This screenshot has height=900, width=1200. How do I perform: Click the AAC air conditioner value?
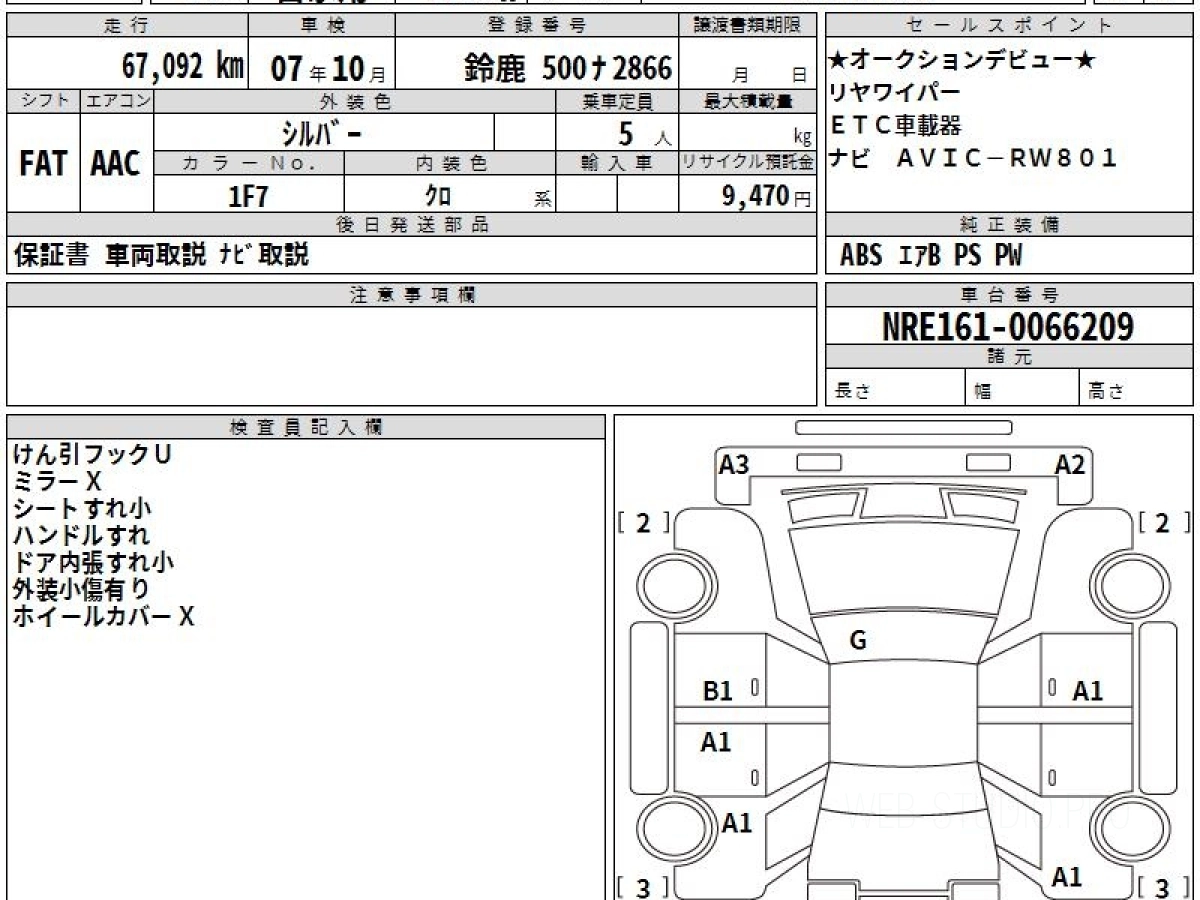coord(116,164)
